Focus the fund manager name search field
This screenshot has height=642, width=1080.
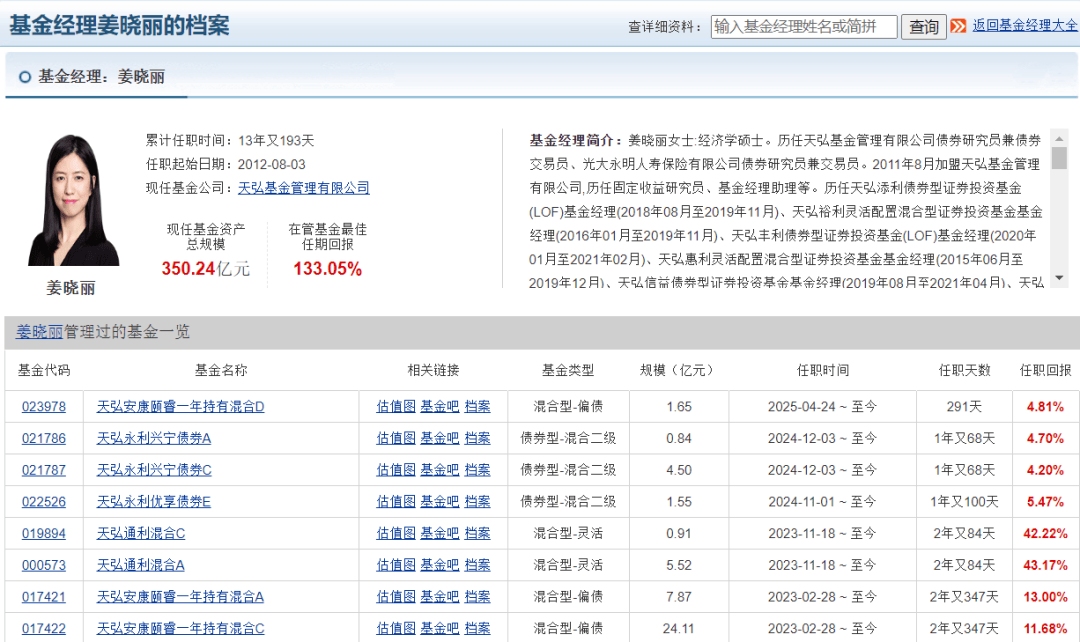pos(804,27)
